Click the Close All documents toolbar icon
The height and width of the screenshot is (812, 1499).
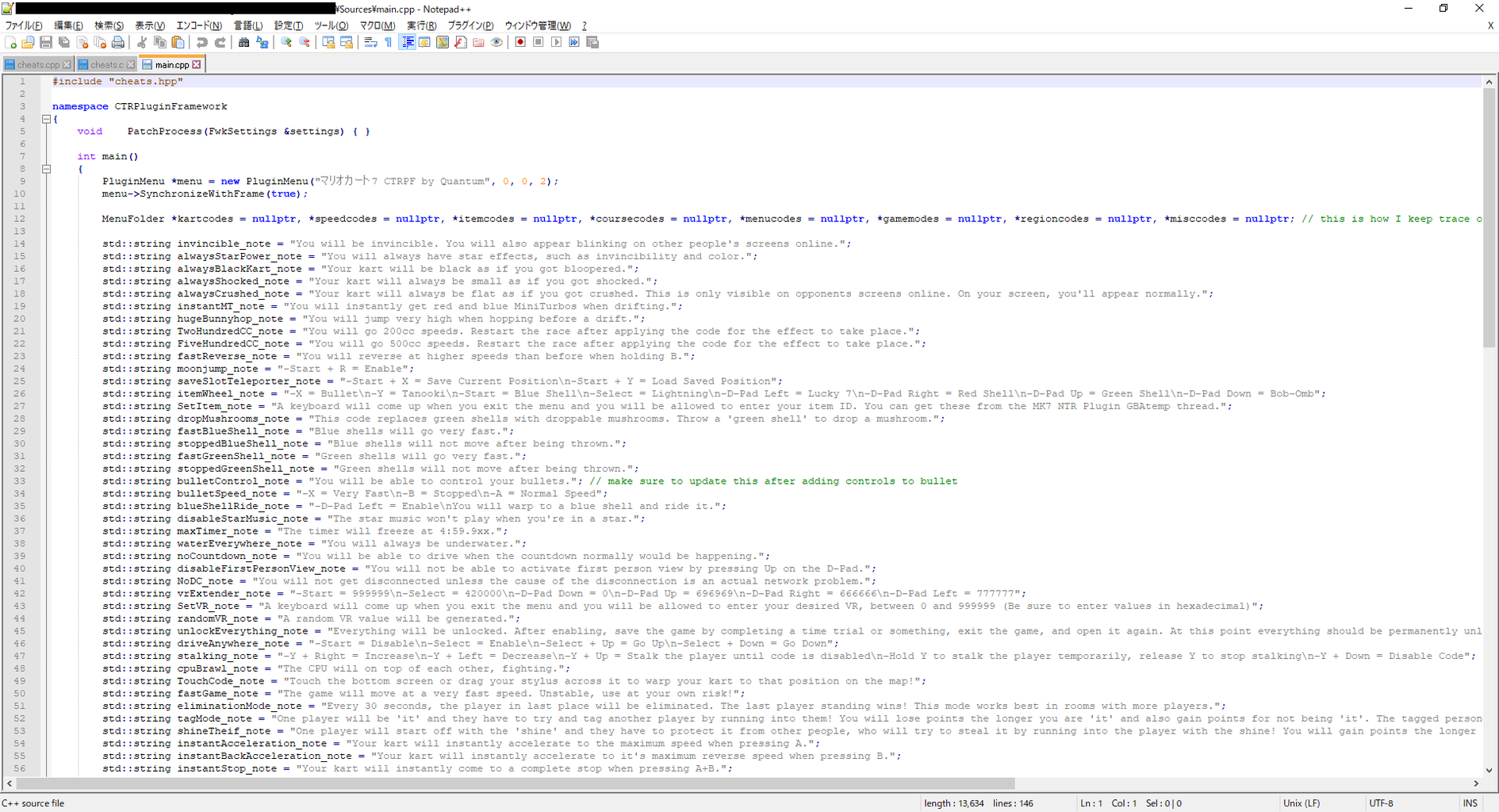[x=100, y=43]
